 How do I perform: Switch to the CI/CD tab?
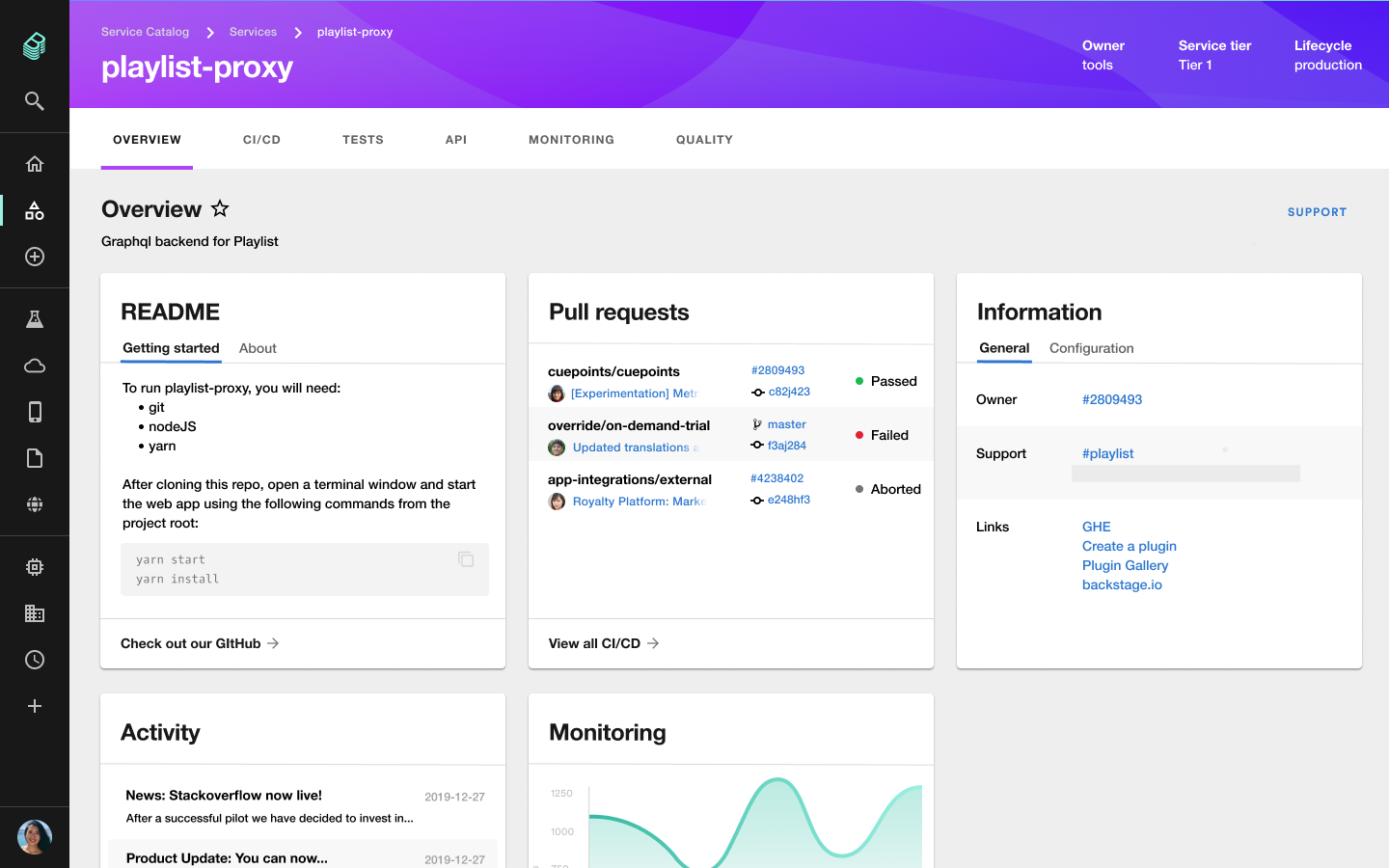coord(261,140)
